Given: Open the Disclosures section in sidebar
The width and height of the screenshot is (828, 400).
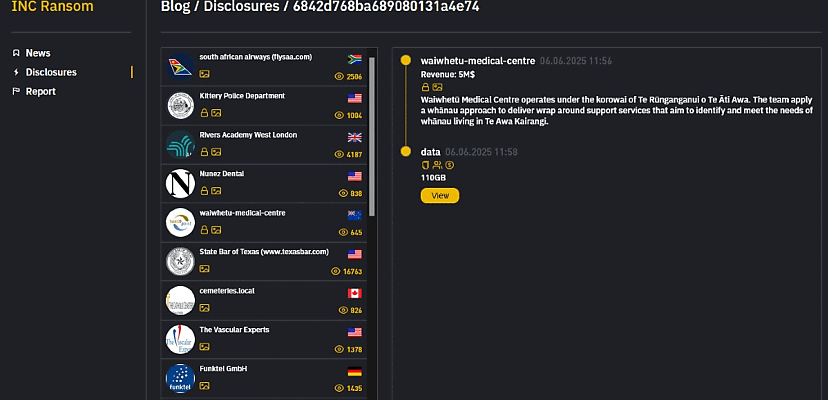Looking at the screenshot, I should (51, 72).
